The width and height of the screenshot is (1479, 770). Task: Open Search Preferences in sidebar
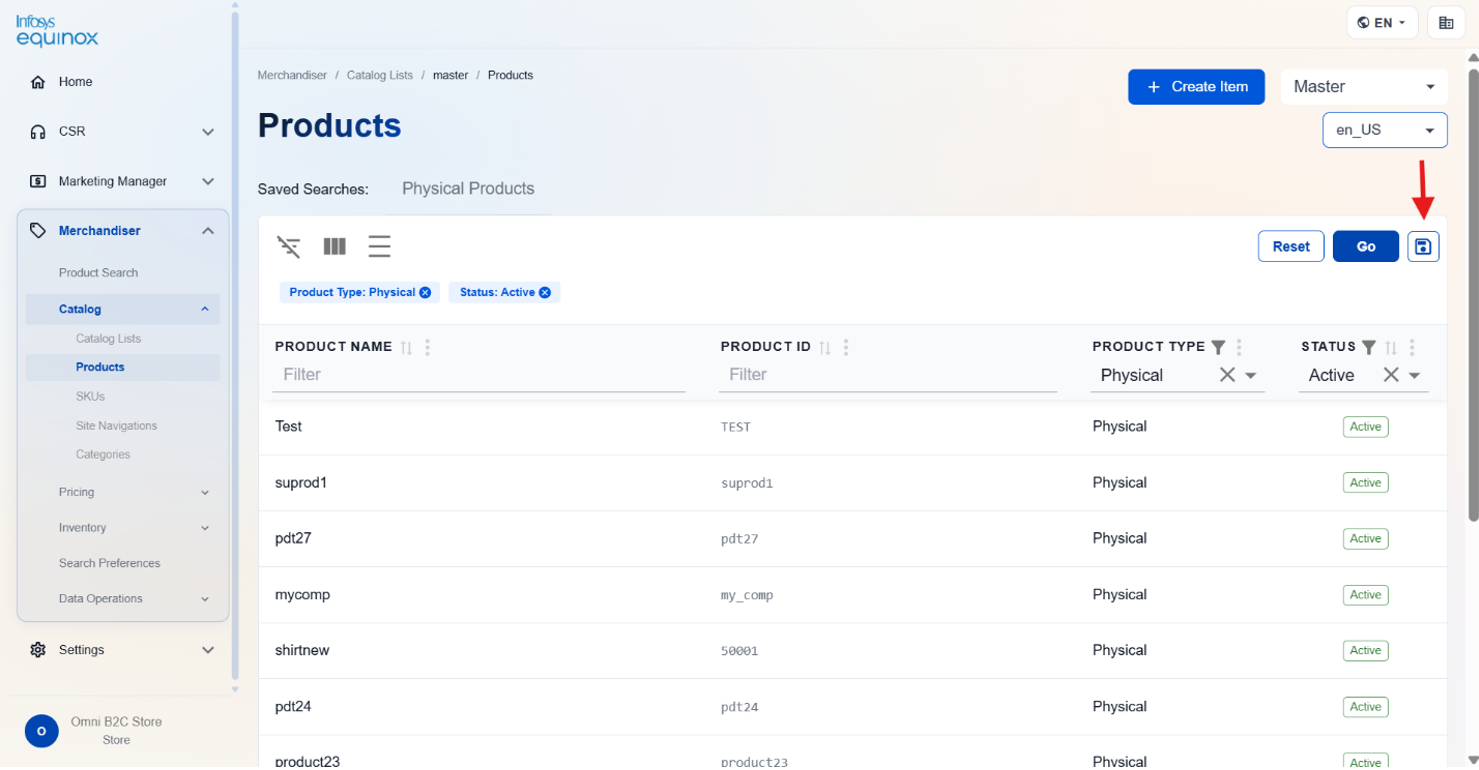click(109, 563)
